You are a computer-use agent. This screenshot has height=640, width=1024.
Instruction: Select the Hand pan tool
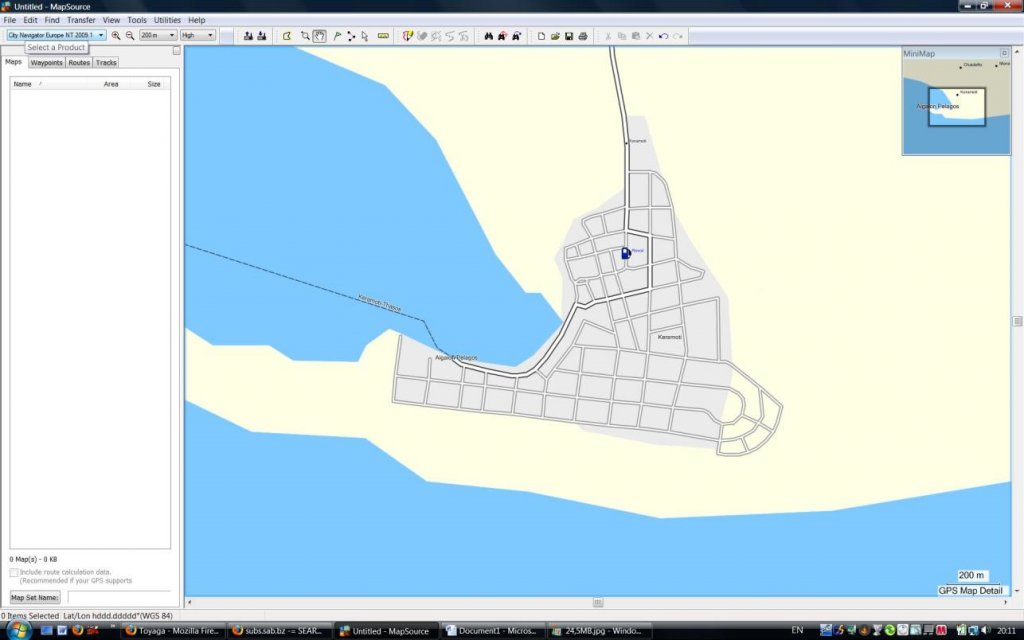(x=319, y=36)
